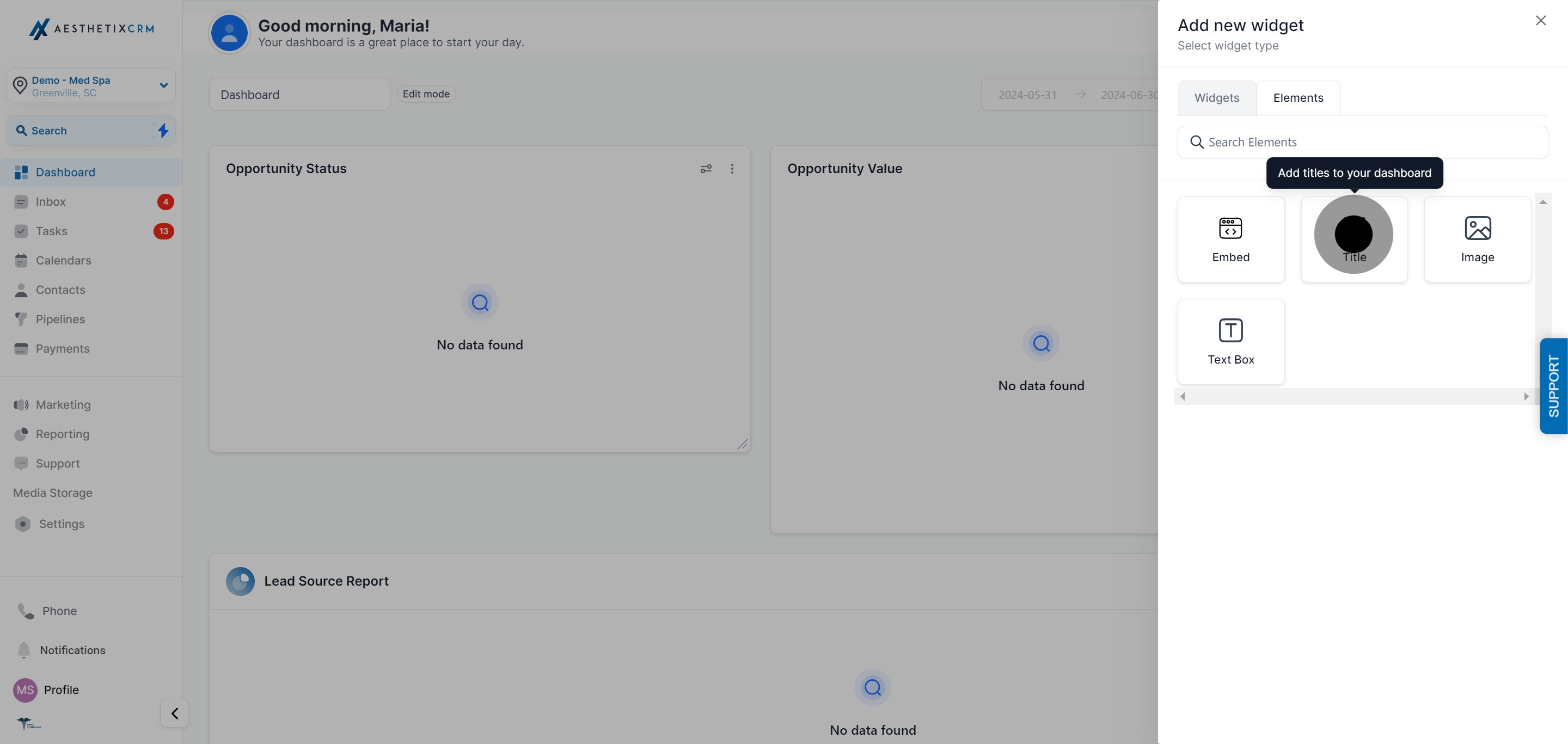Click the AesthetixCRM logo
The image size is (1568, 744).
(x=91, y=29)
